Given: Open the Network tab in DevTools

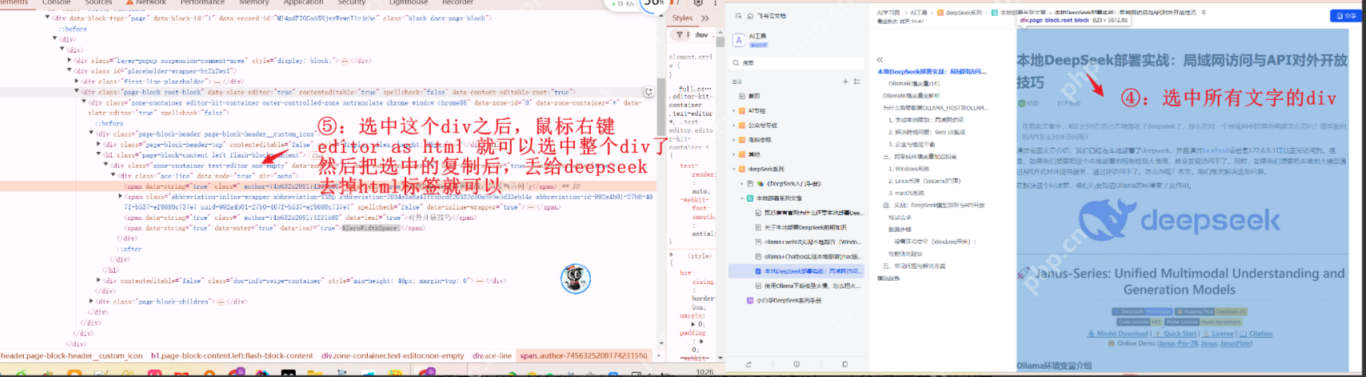Looking at the screenshot, I should click(x=151, y=3).
